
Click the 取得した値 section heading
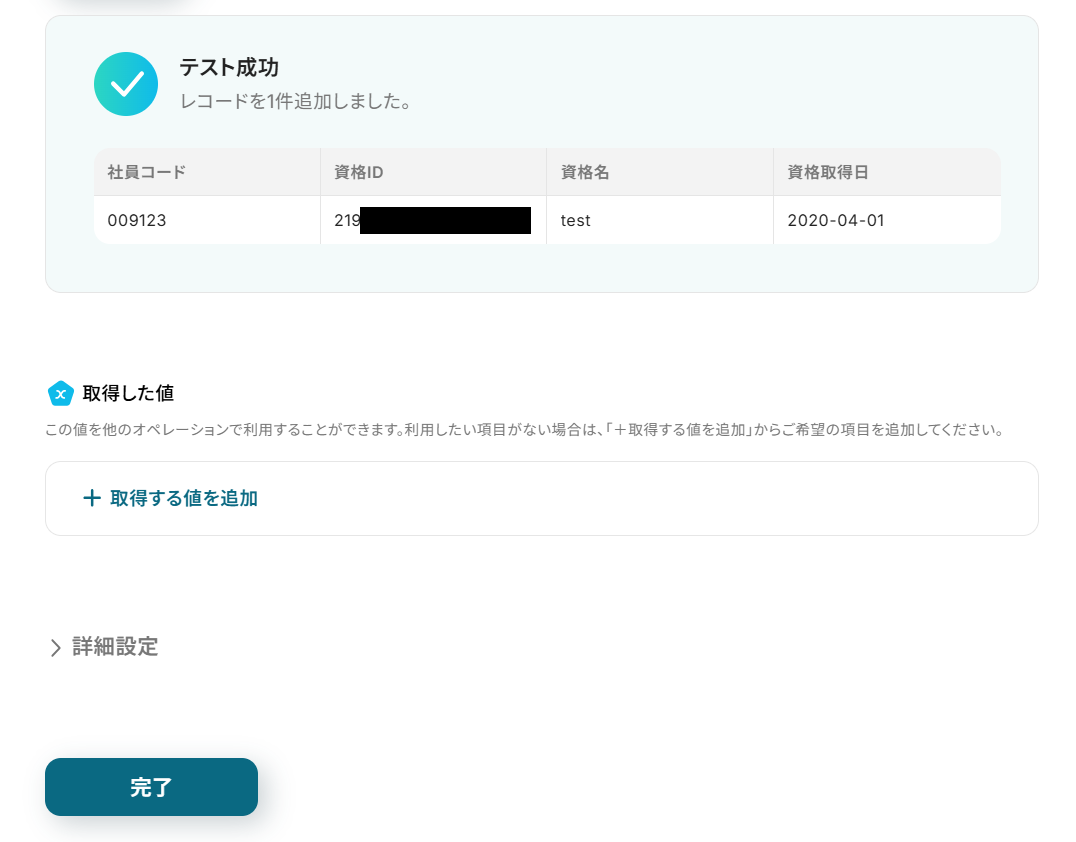coord(128,393)
